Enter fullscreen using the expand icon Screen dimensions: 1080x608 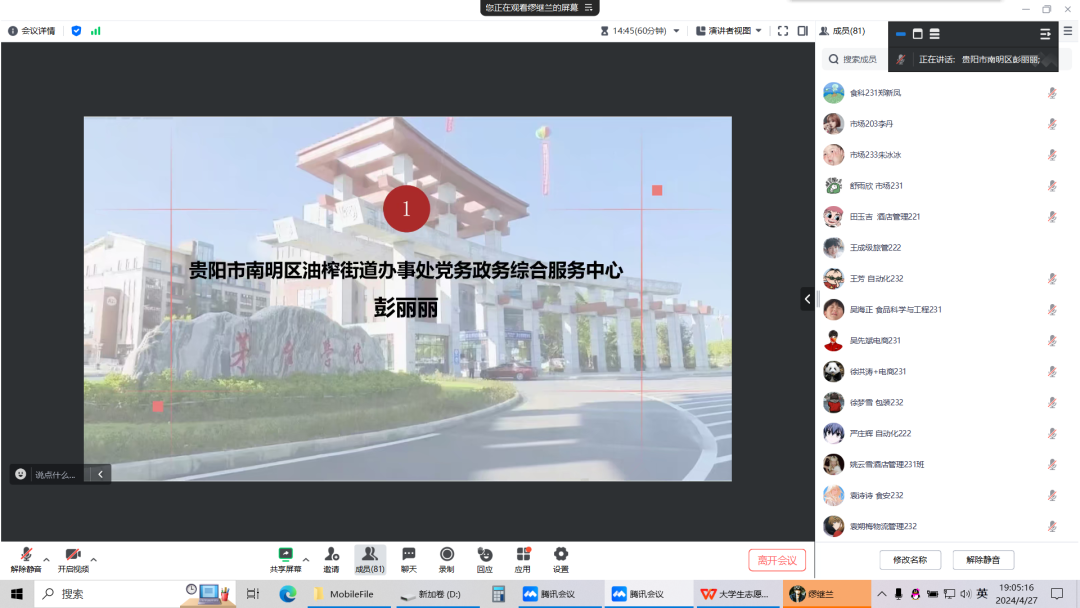783,30
